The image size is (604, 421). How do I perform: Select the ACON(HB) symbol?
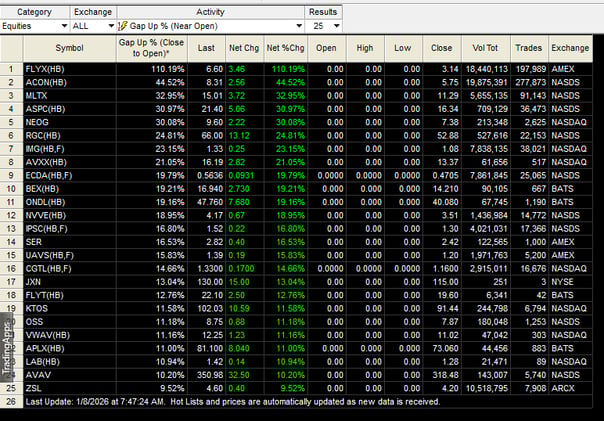tap(46, 82)
